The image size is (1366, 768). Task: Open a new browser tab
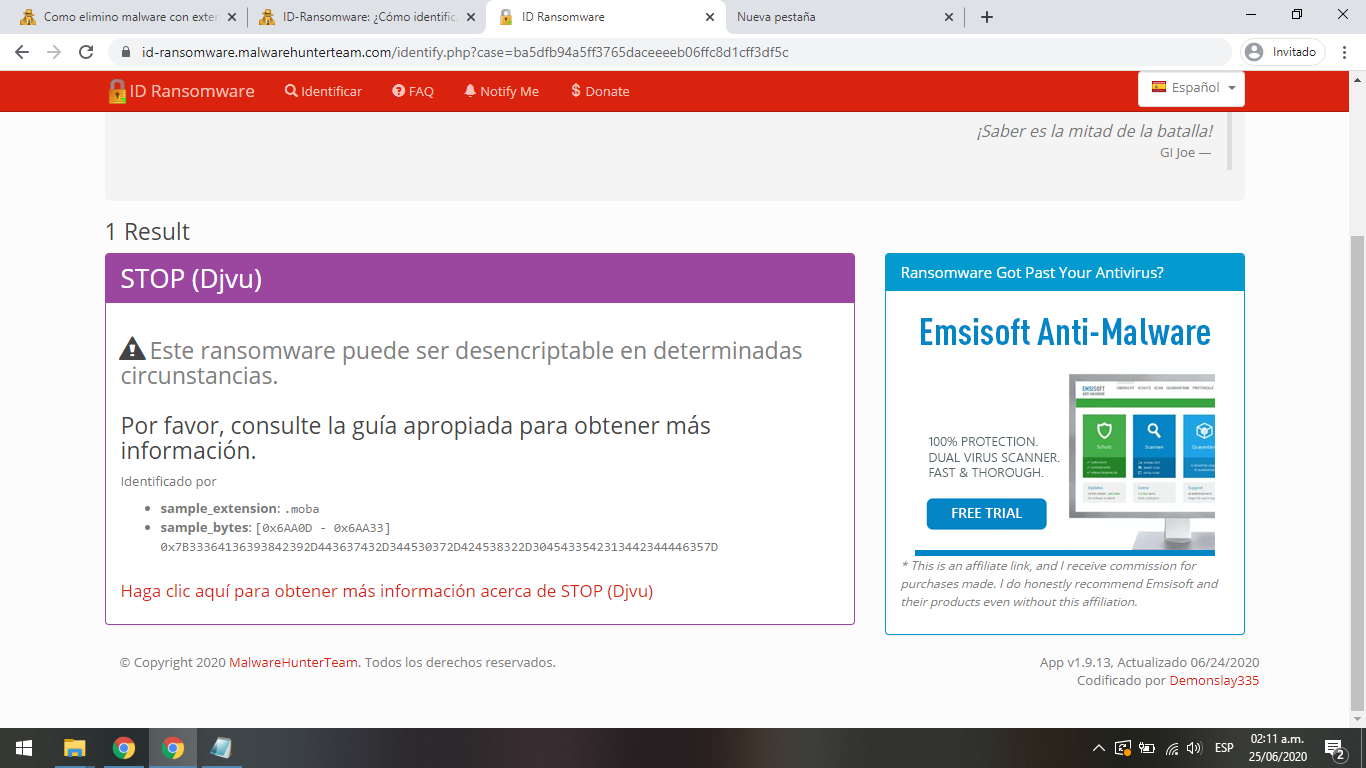pos(987,17)
